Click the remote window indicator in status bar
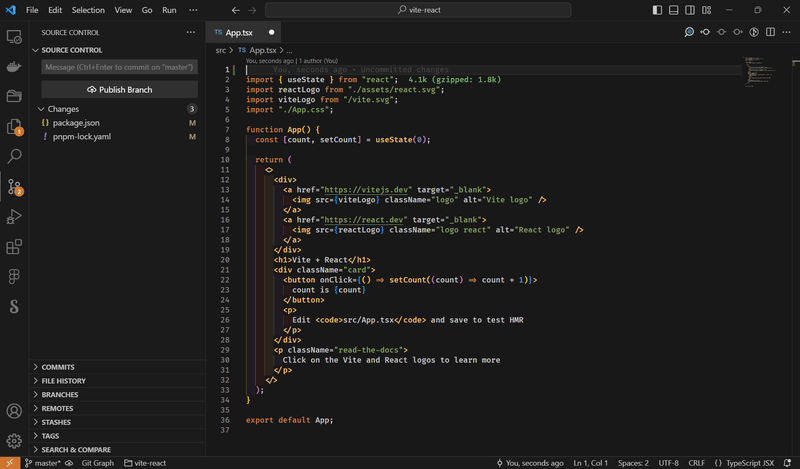800x469 pixels. point(10,463)
